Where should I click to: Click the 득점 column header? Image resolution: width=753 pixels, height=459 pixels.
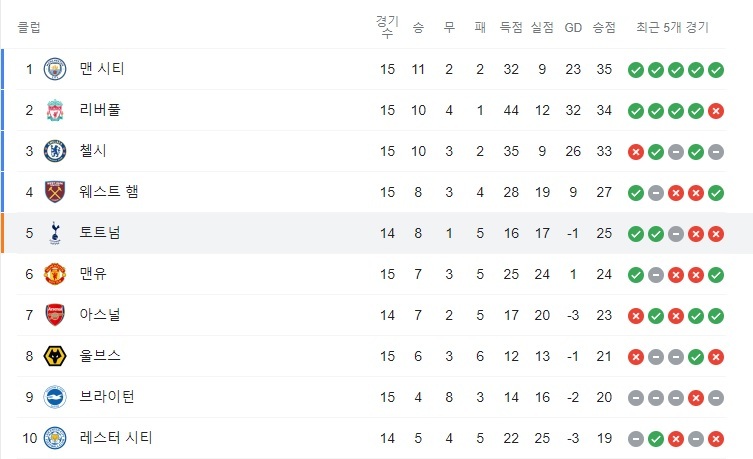[511, 28]
